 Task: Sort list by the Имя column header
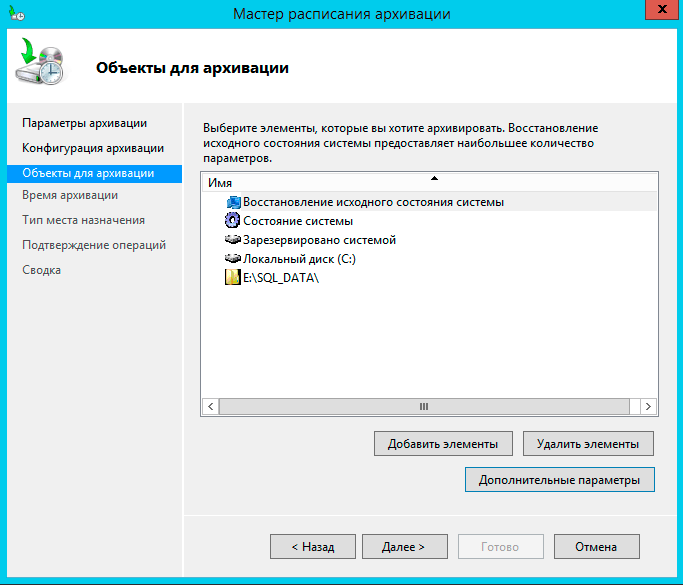click(x=429, y=183)
